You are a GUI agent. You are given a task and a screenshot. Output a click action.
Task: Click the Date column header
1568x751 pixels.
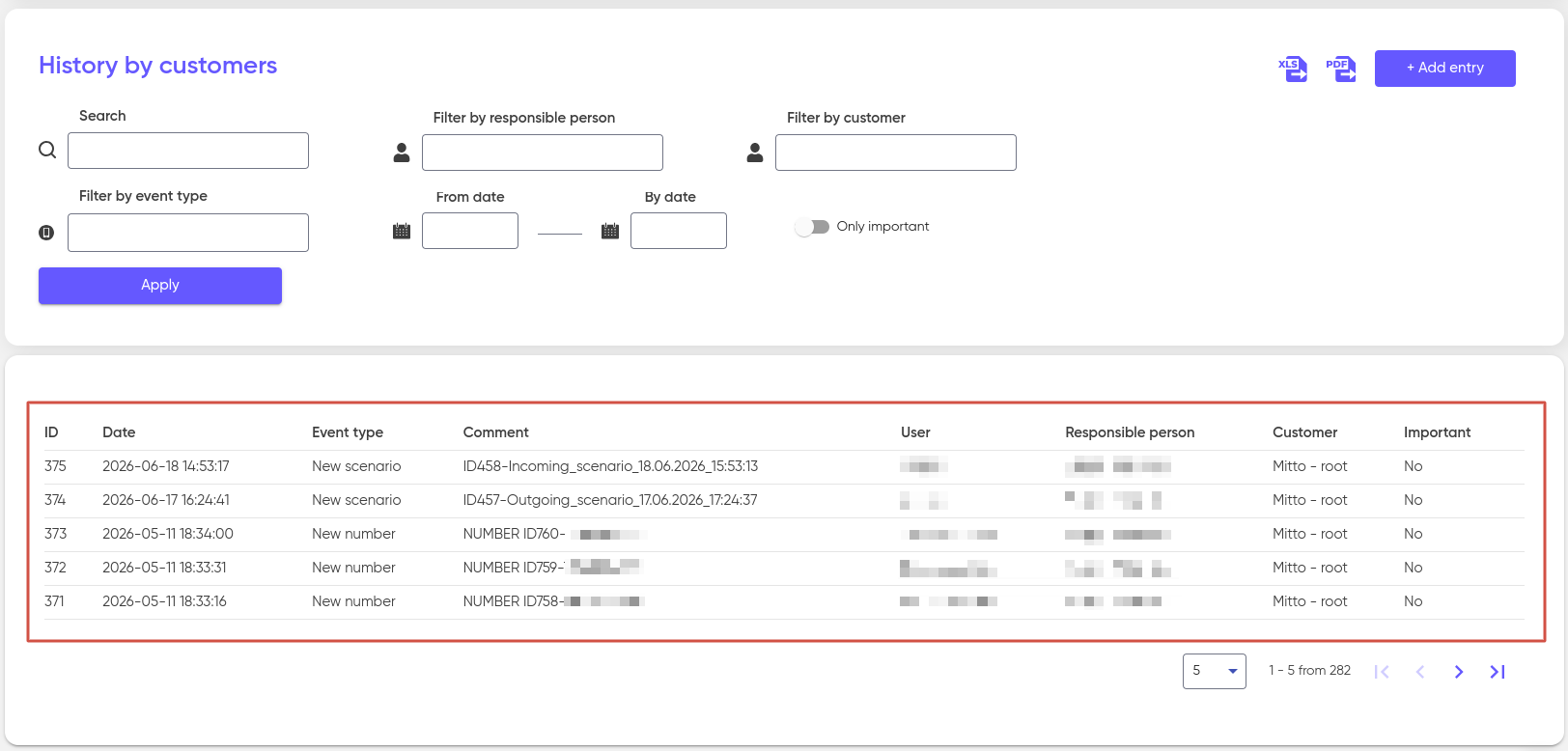[x=119, y=432]
